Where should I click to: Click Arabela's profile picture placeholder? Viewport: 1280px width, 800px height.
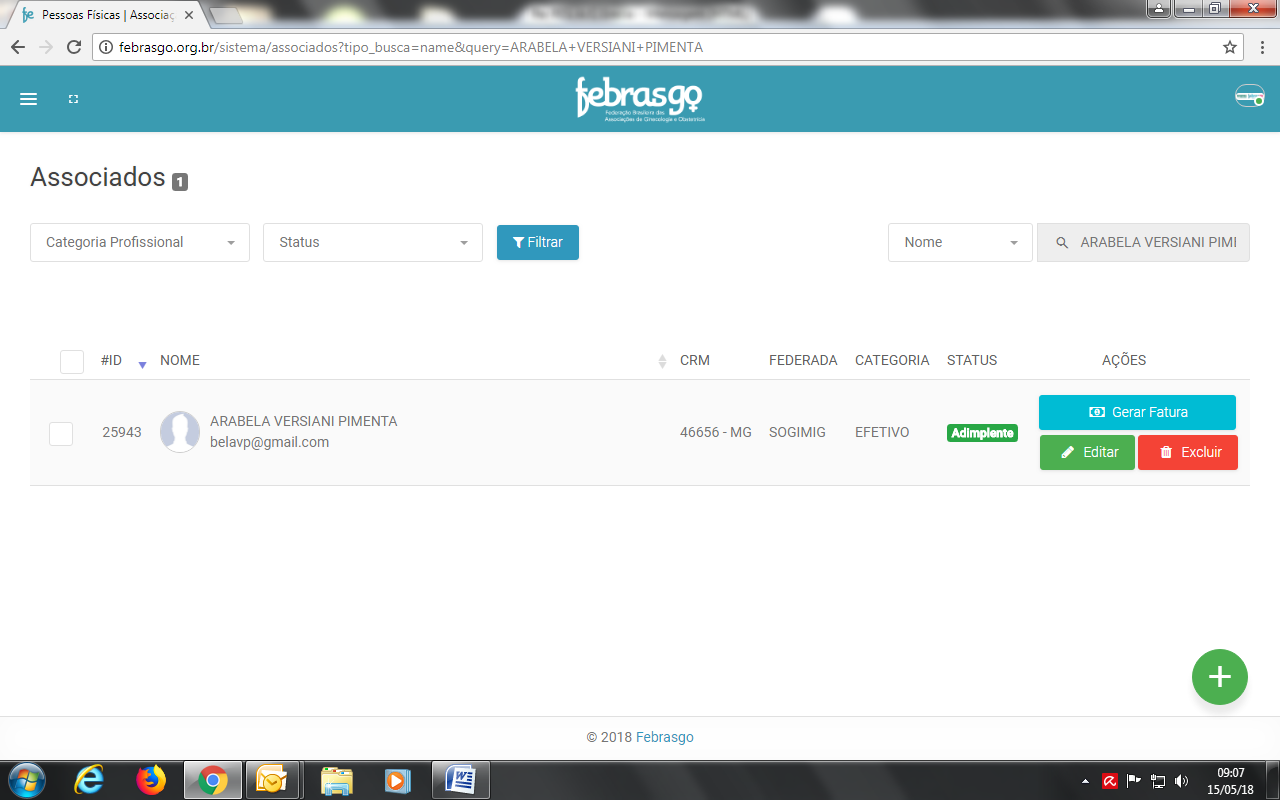click(x=180, y=432)
